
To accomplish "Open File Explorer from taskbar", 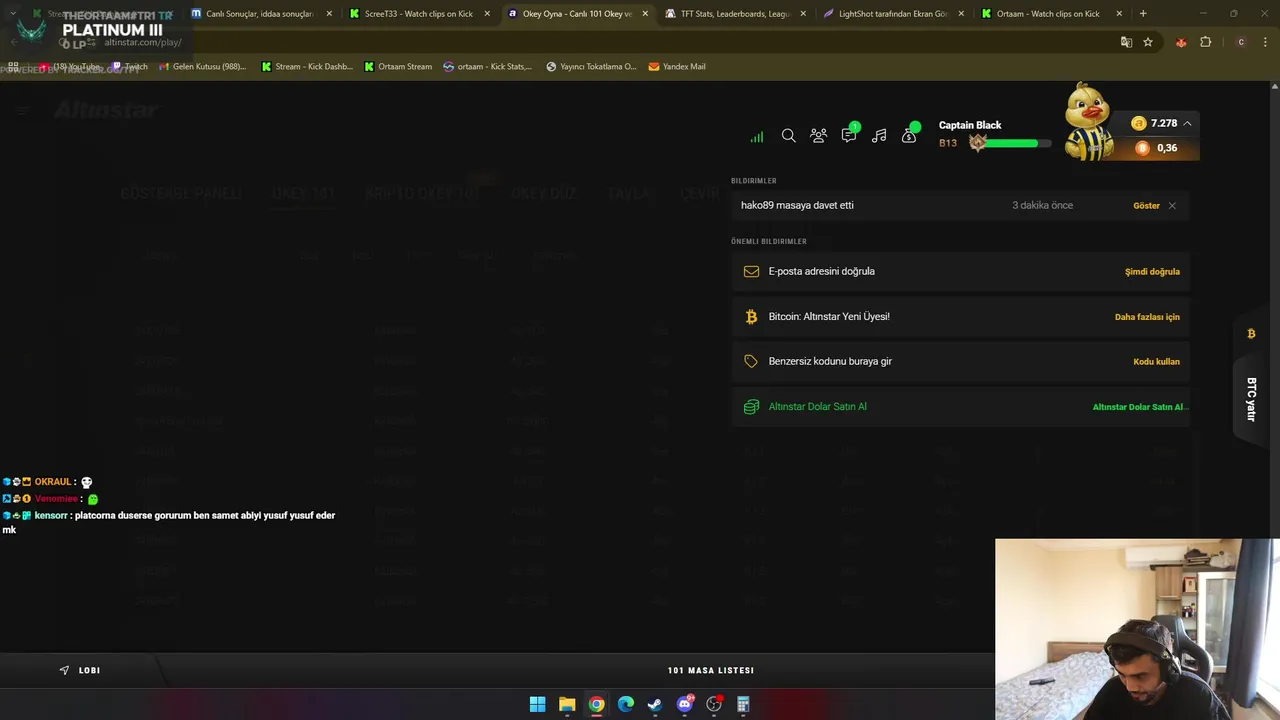I will tap(567, 704).
